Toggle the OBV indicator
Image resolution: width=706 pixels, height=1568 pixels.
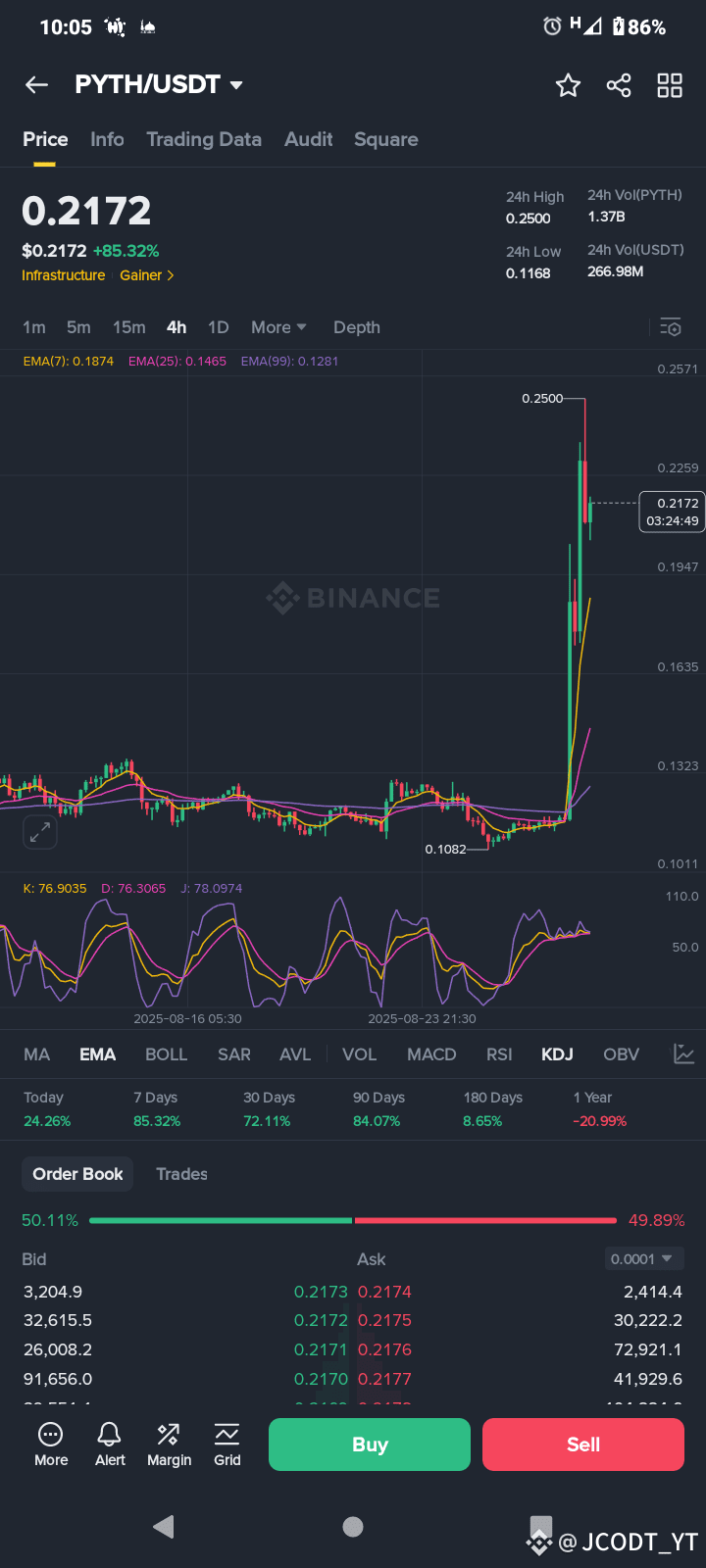(x=622, y=1054)
